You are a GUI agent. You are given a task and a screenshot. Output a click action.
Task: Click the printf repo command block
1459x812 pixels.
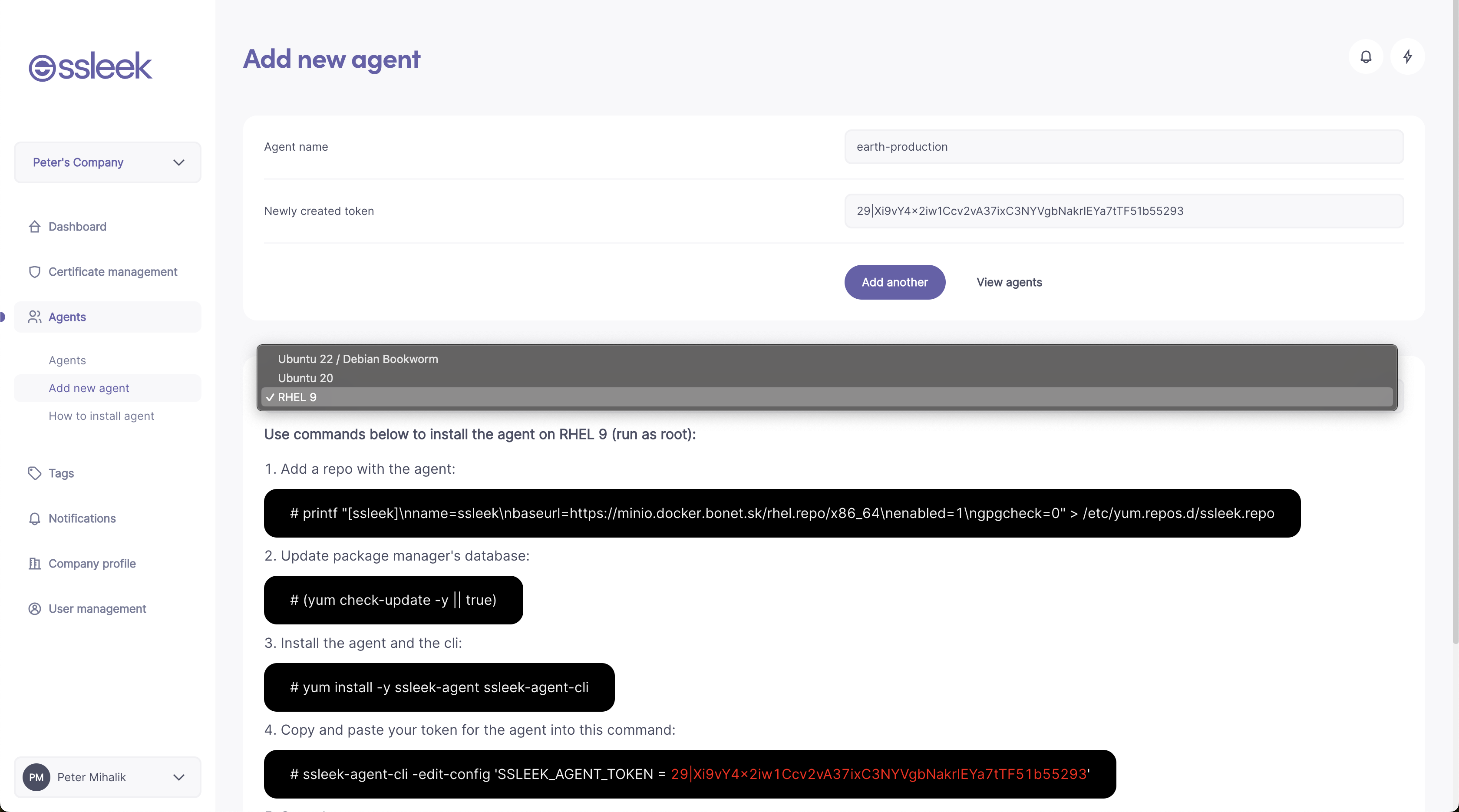[782, 513]
